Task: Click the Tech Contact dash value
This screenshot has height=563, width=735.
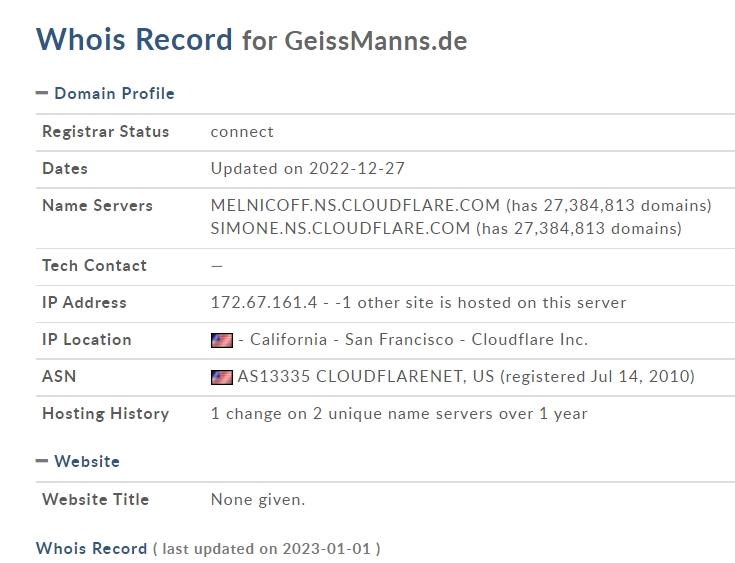Action: [x=217, y=266]
